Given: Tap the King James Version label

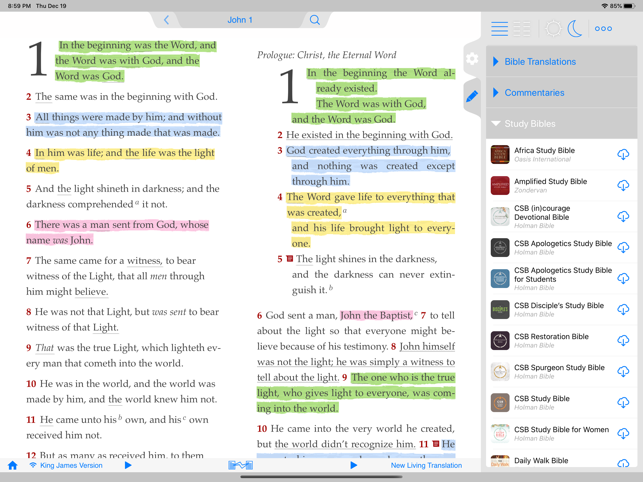Looking at the screenshot, I should 71,466.
